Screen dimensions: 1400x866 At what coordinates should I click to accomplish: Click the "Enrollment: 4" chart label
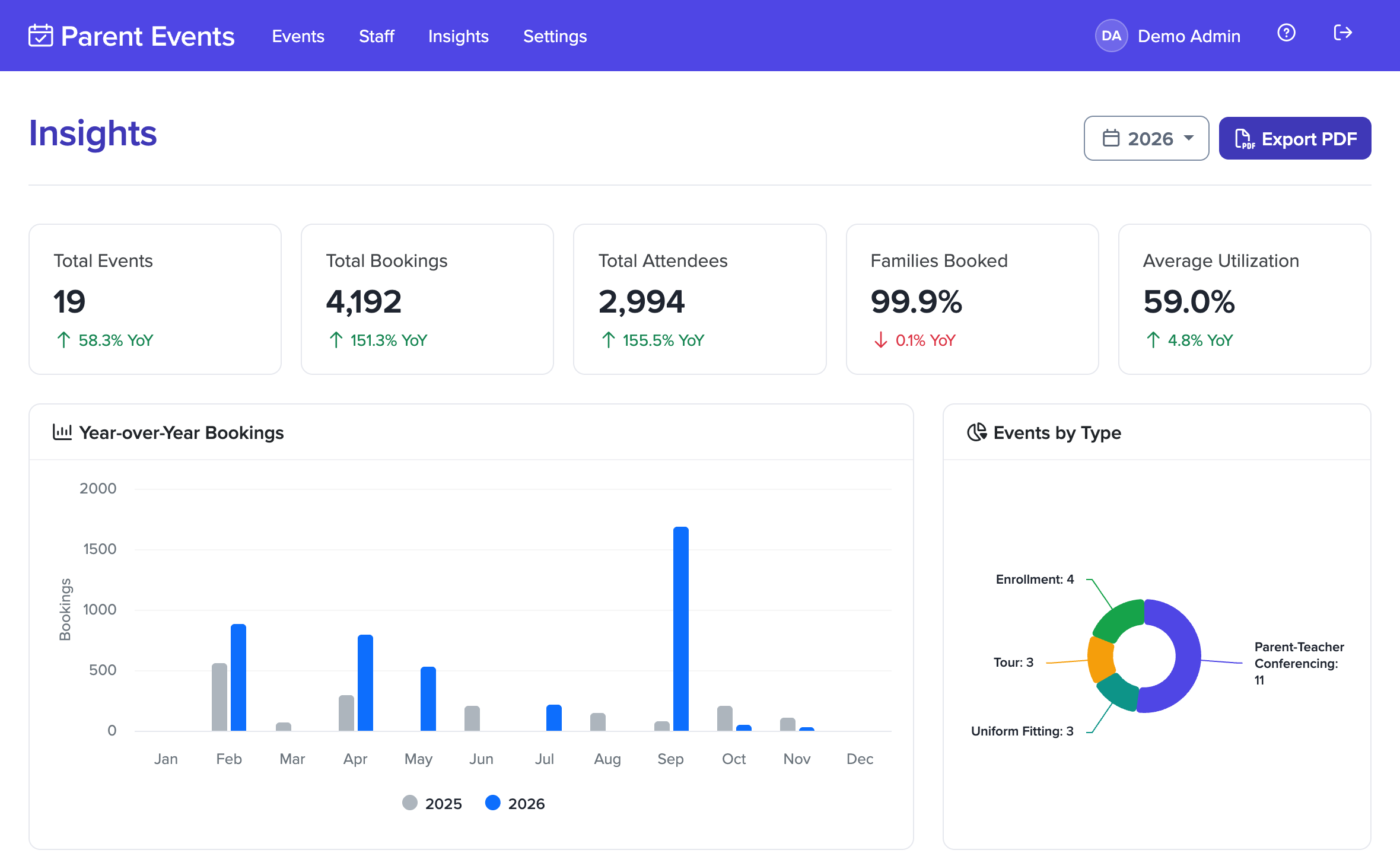[1035, 579]
